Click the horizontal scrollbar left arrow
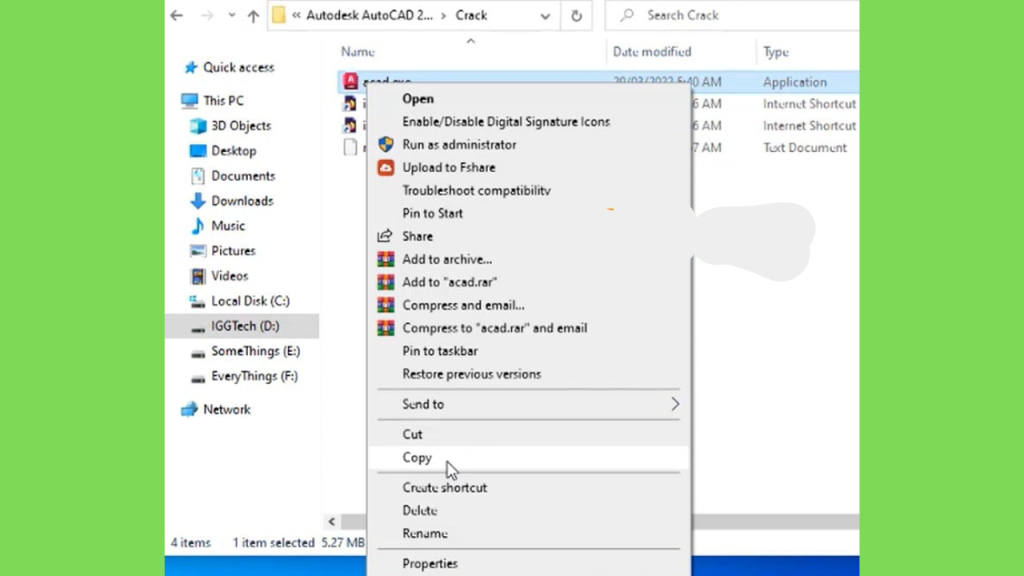 (x=332, y=522)
